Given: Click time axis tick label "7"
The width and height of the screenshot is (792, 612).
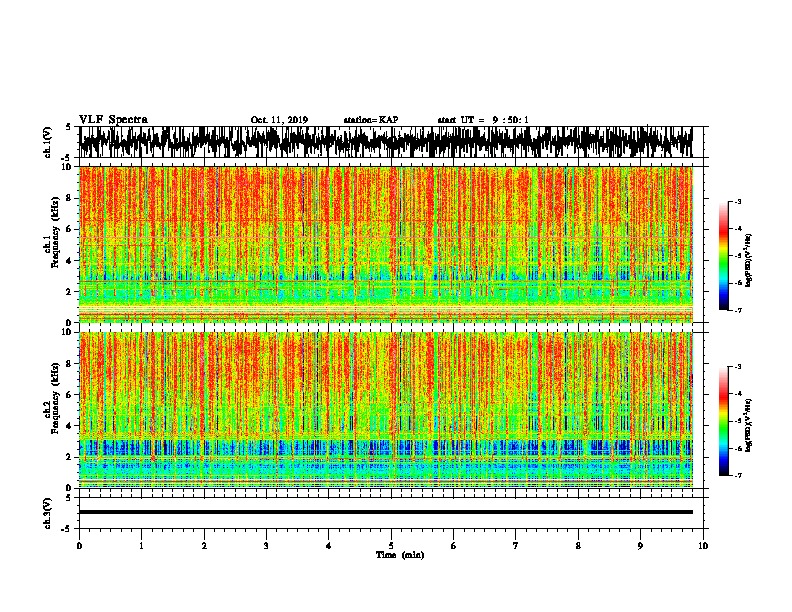Looking at the screenshot, I should click(x=516, y=546).
